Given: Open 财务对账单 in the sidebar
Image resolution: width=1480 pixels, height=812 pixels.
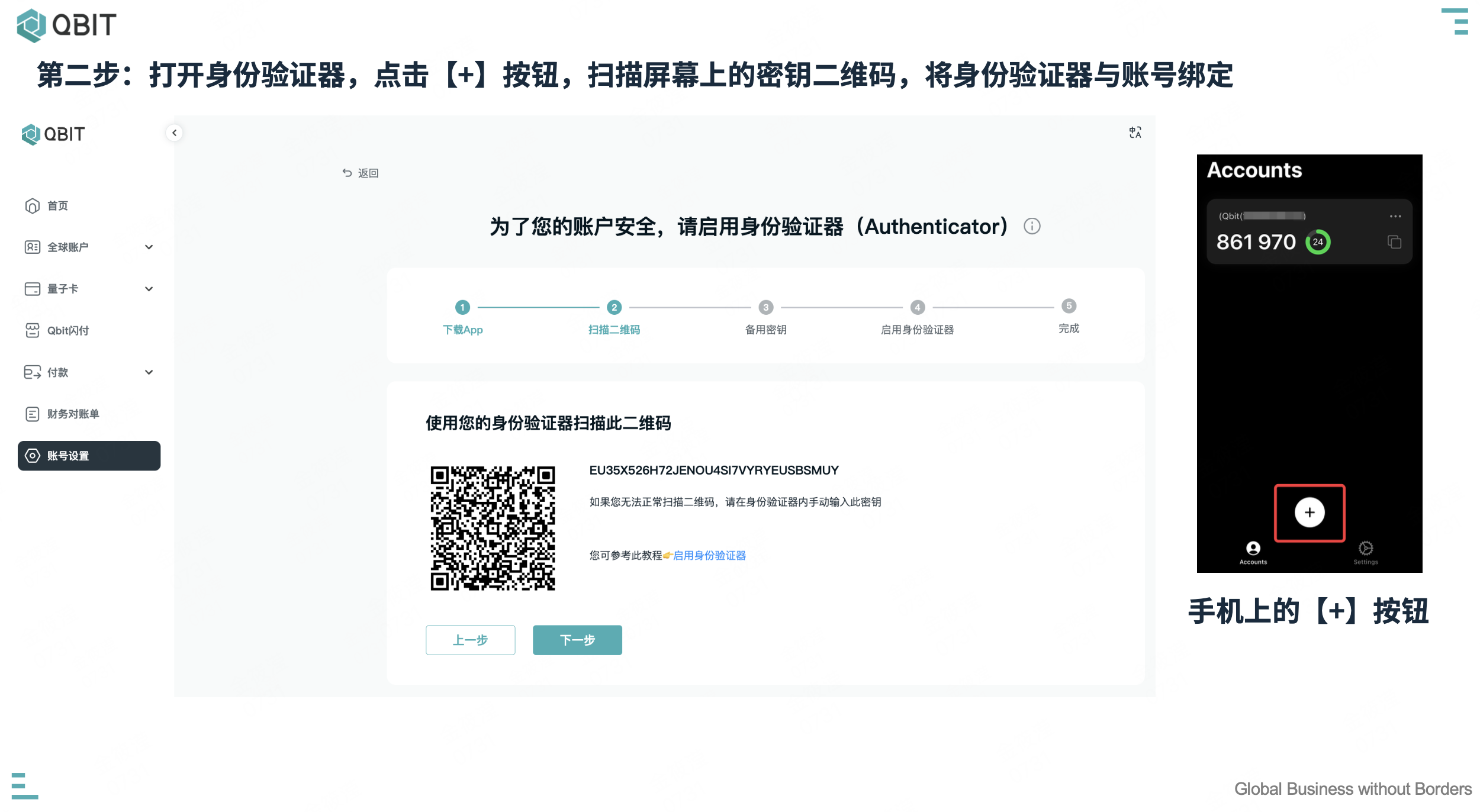Looking at the screenshot, I should 89,414.
